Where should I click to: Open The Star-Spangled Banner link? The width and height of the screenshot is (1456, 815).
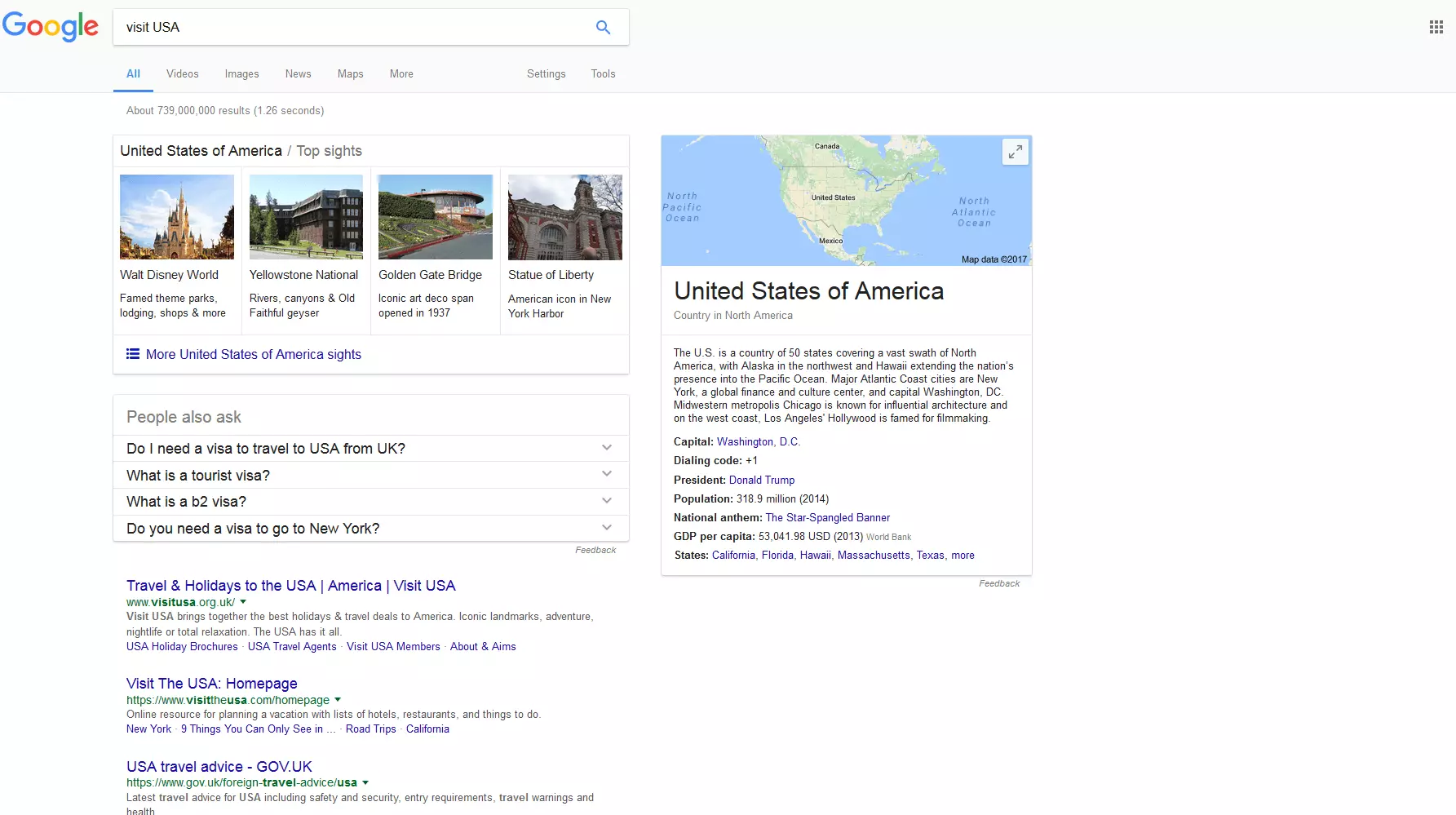click(828, 517)
